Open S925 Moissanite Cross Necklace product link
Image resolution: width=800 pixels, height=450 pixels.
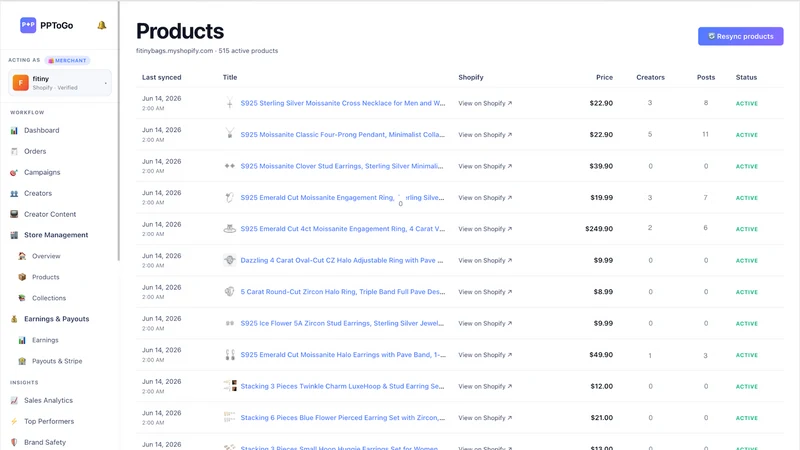click(x=342, y=103)
